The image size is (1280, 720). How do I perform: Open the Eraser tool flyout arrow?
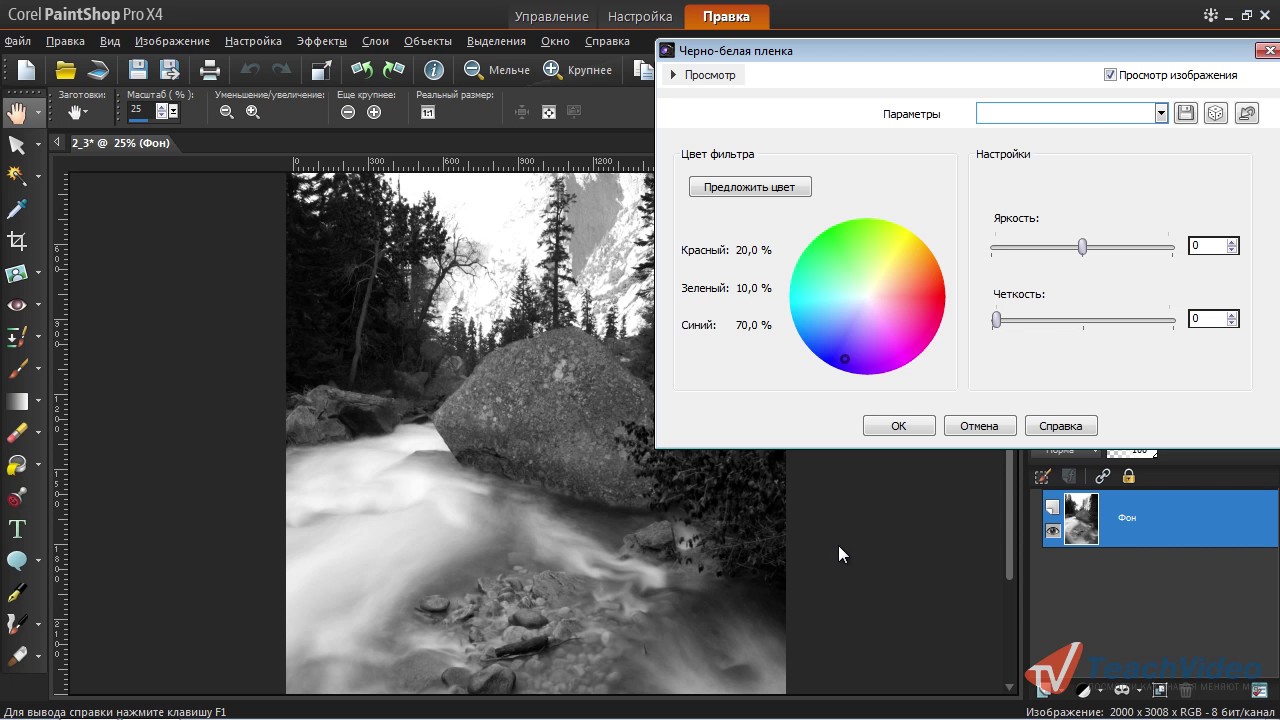click(x=38, y=433)
